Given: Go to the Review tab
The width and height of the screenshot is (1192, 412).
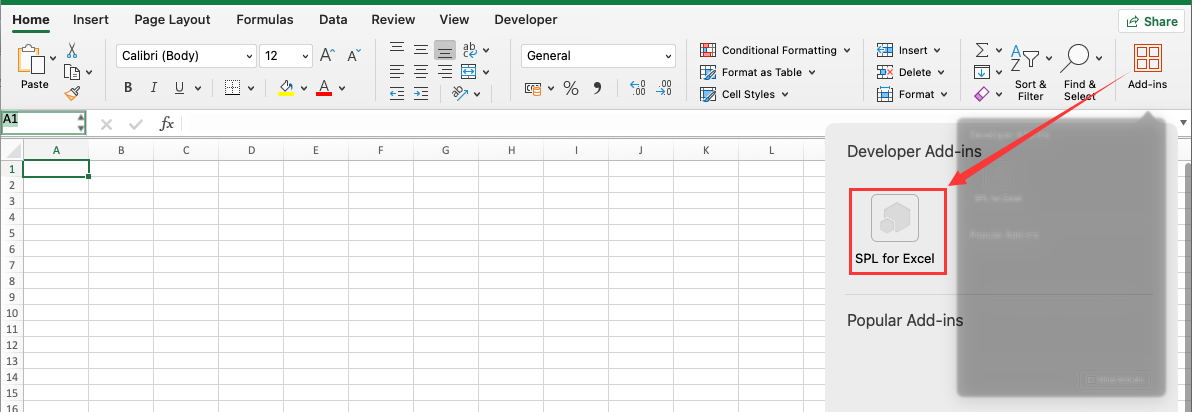Looking at the screenshot, I should (394, 20).
